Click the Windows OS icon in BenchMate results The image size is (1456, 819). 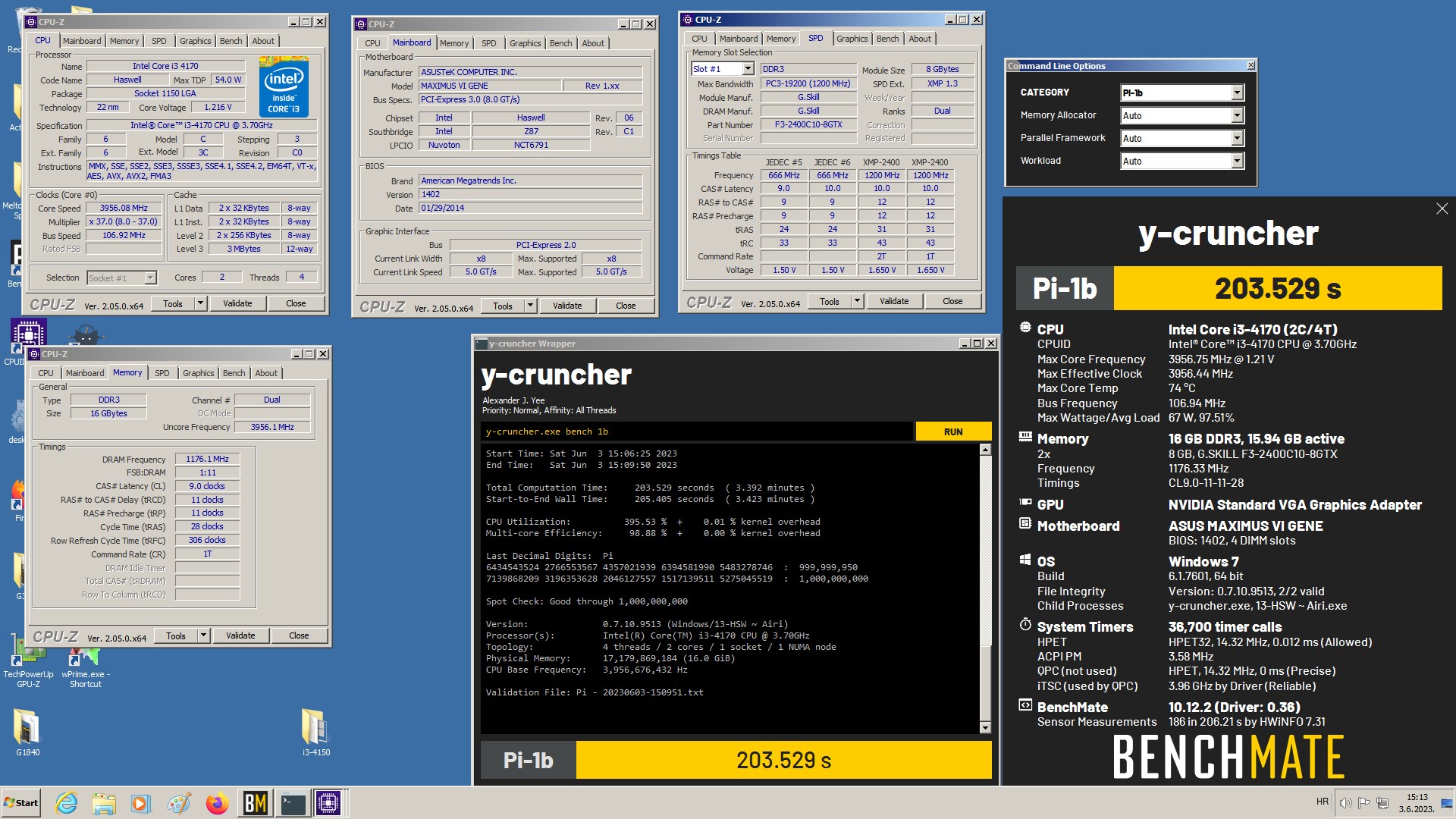(1025, 560)
